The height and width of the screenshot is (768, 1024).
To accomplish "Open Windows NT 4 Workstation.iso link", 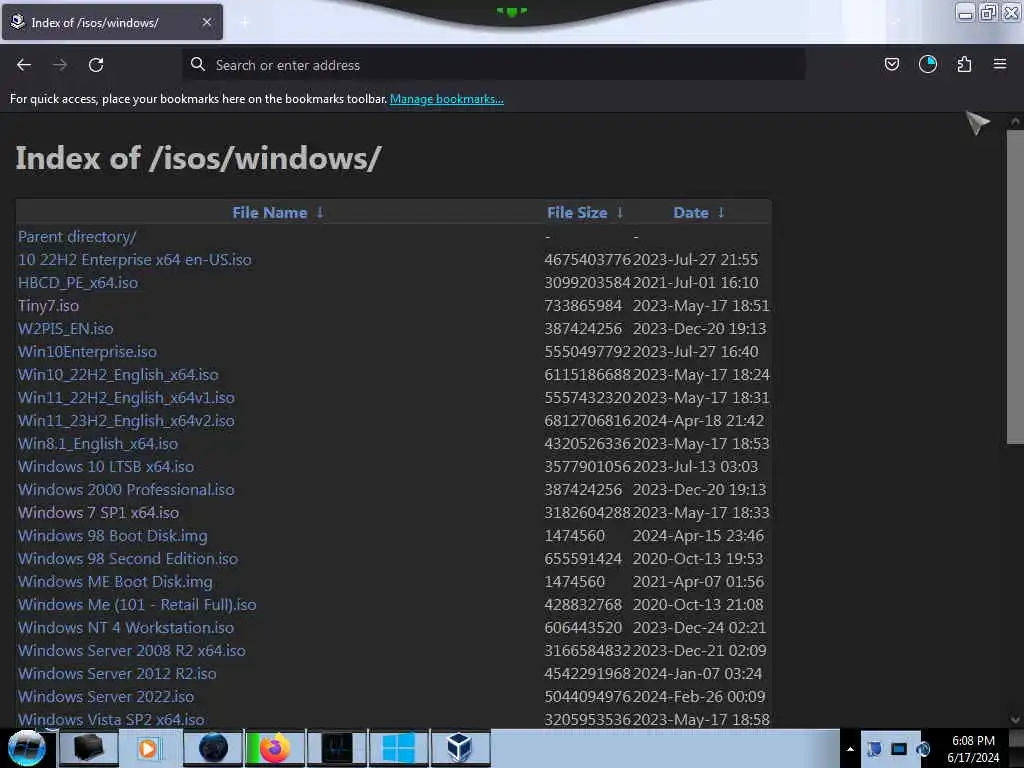I will 126,628.
